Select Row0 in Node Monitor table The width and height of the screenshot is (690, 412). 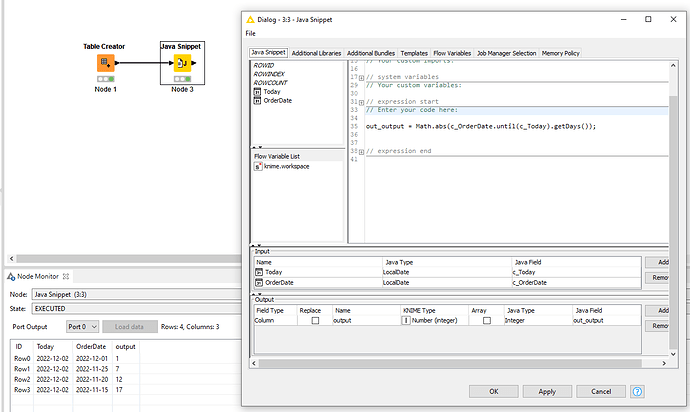(22, 358)
